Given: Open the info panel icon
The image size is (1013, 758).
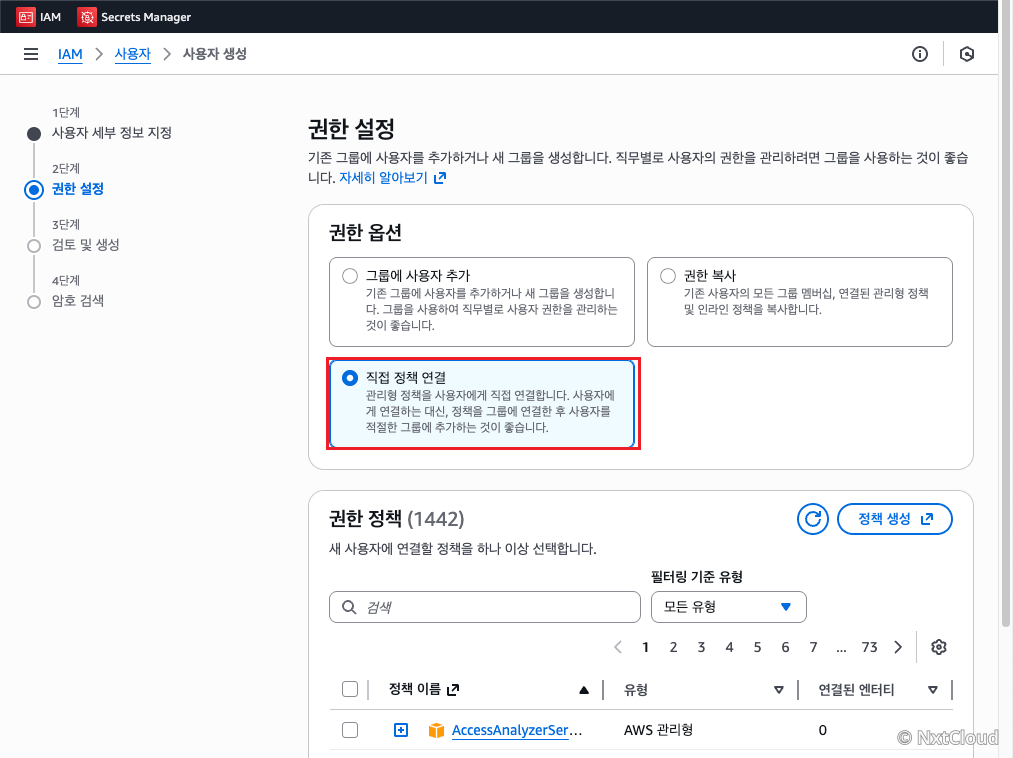Looking at the screenshot, I should point(920,54).
